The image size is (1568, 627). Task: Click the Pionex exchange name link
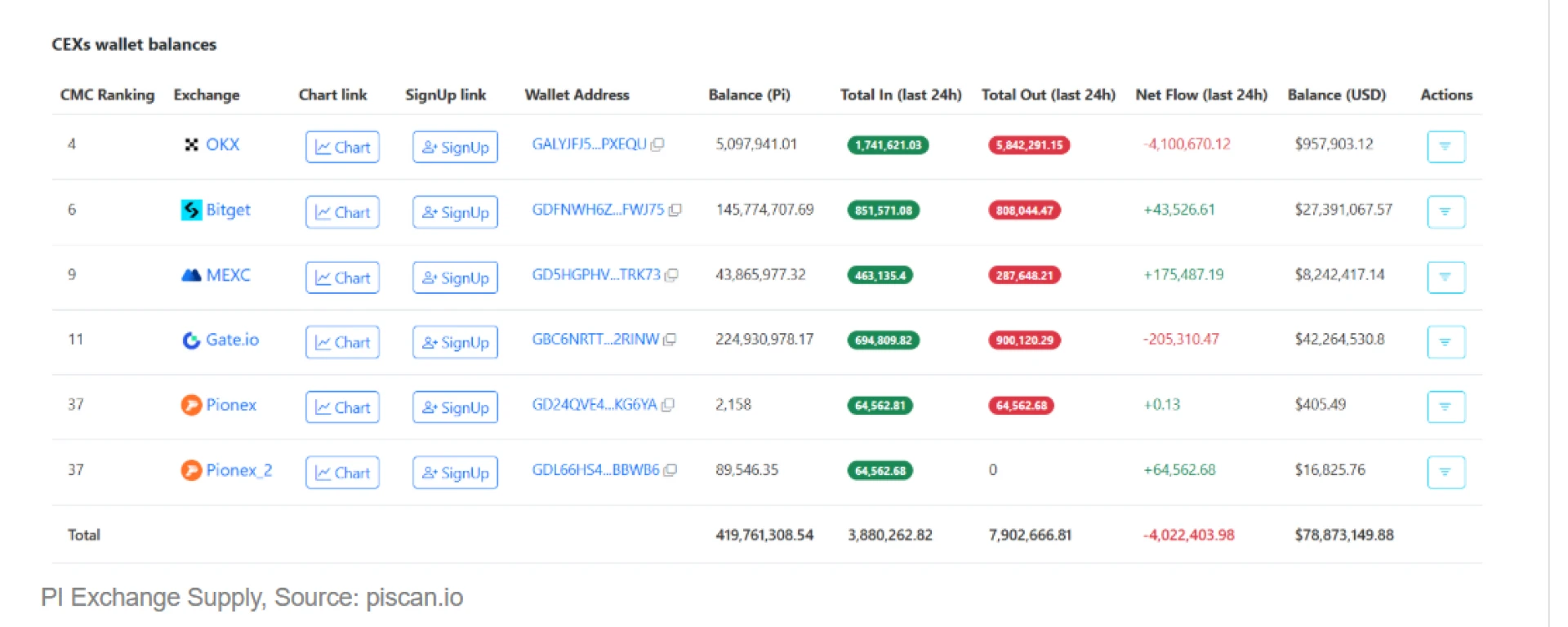click(x=230, y=405)
